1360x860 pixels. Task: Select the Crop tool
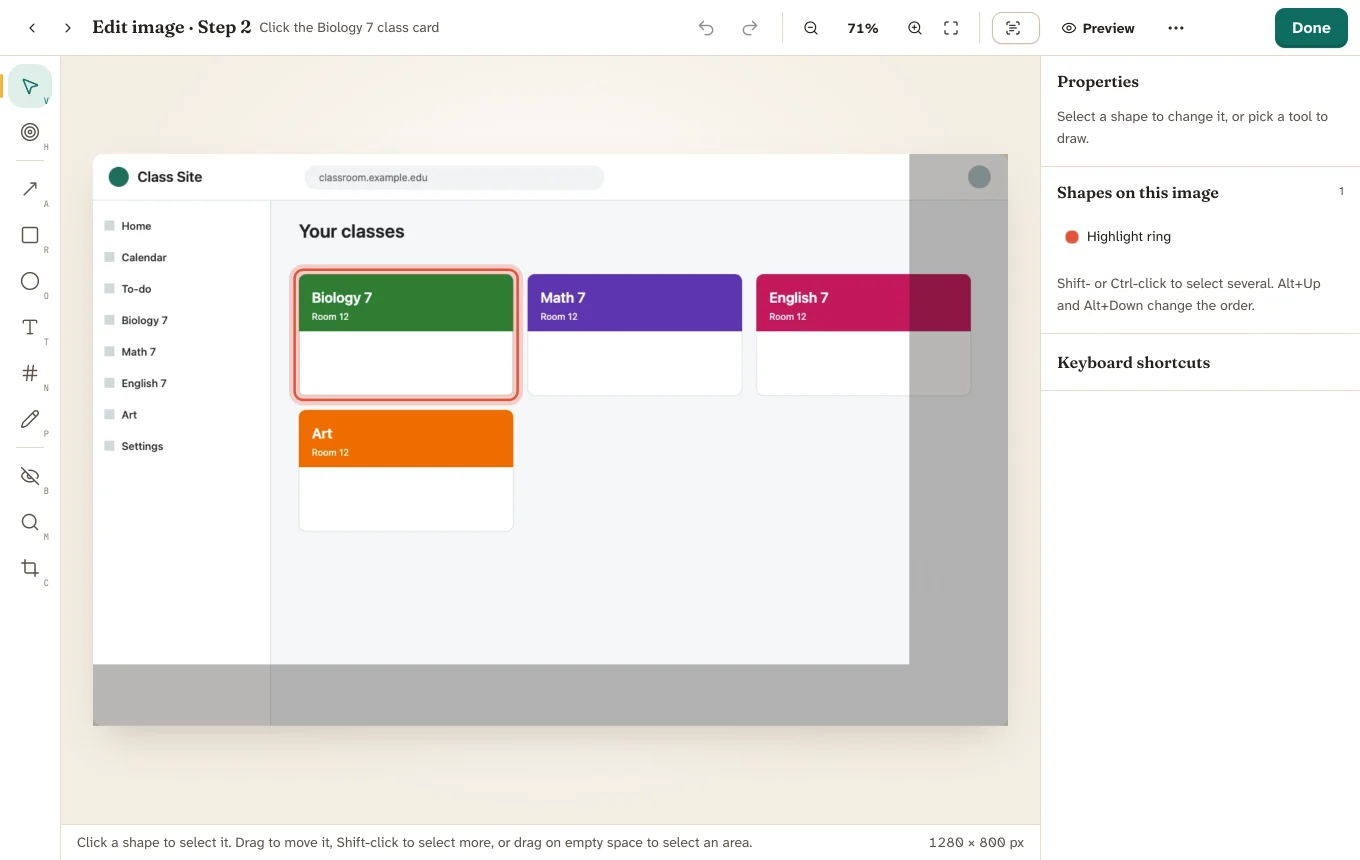tap(30, 568)
